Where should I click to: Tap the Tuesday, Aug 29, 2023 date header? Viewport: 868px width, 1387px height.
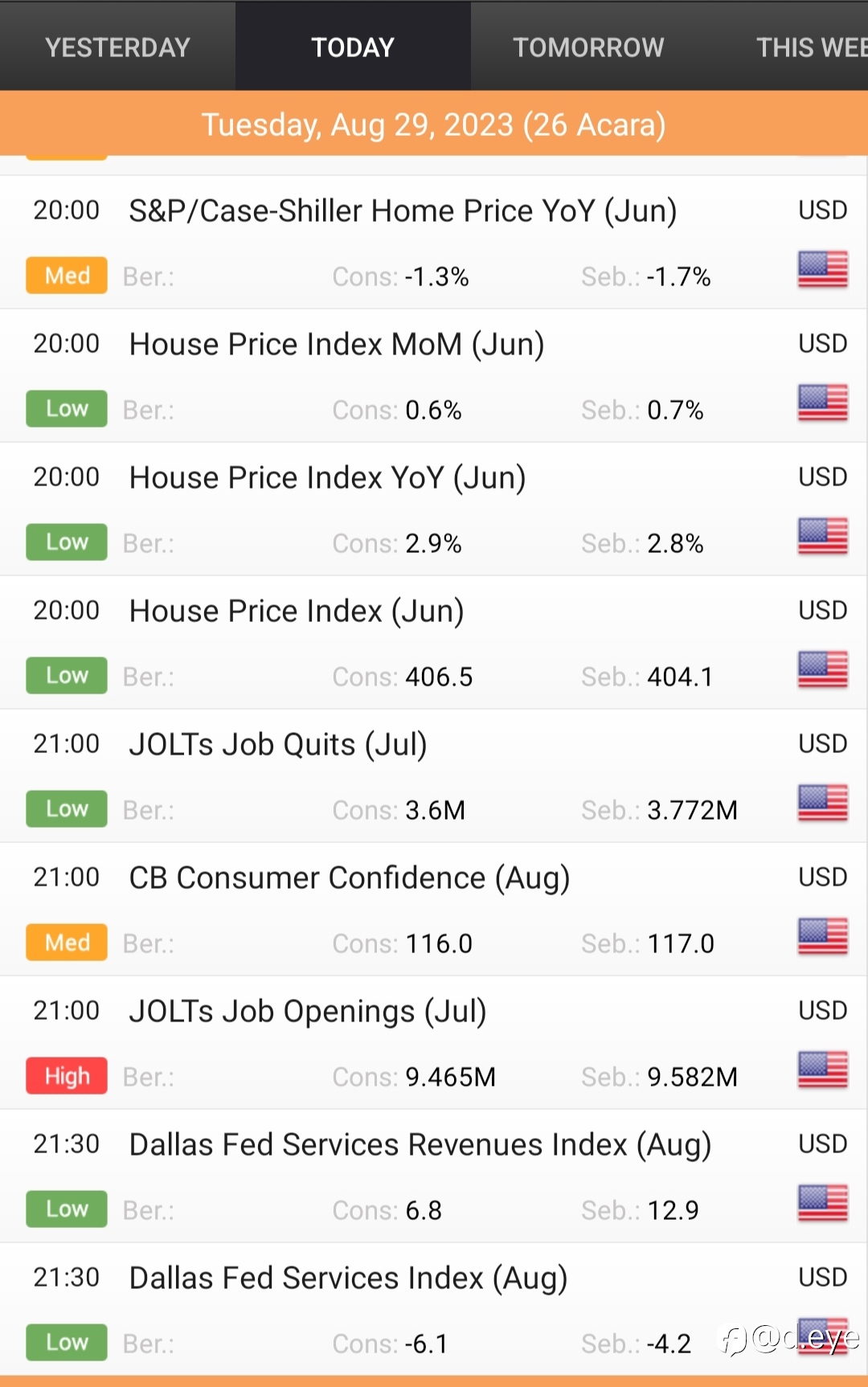pos(434,125)
